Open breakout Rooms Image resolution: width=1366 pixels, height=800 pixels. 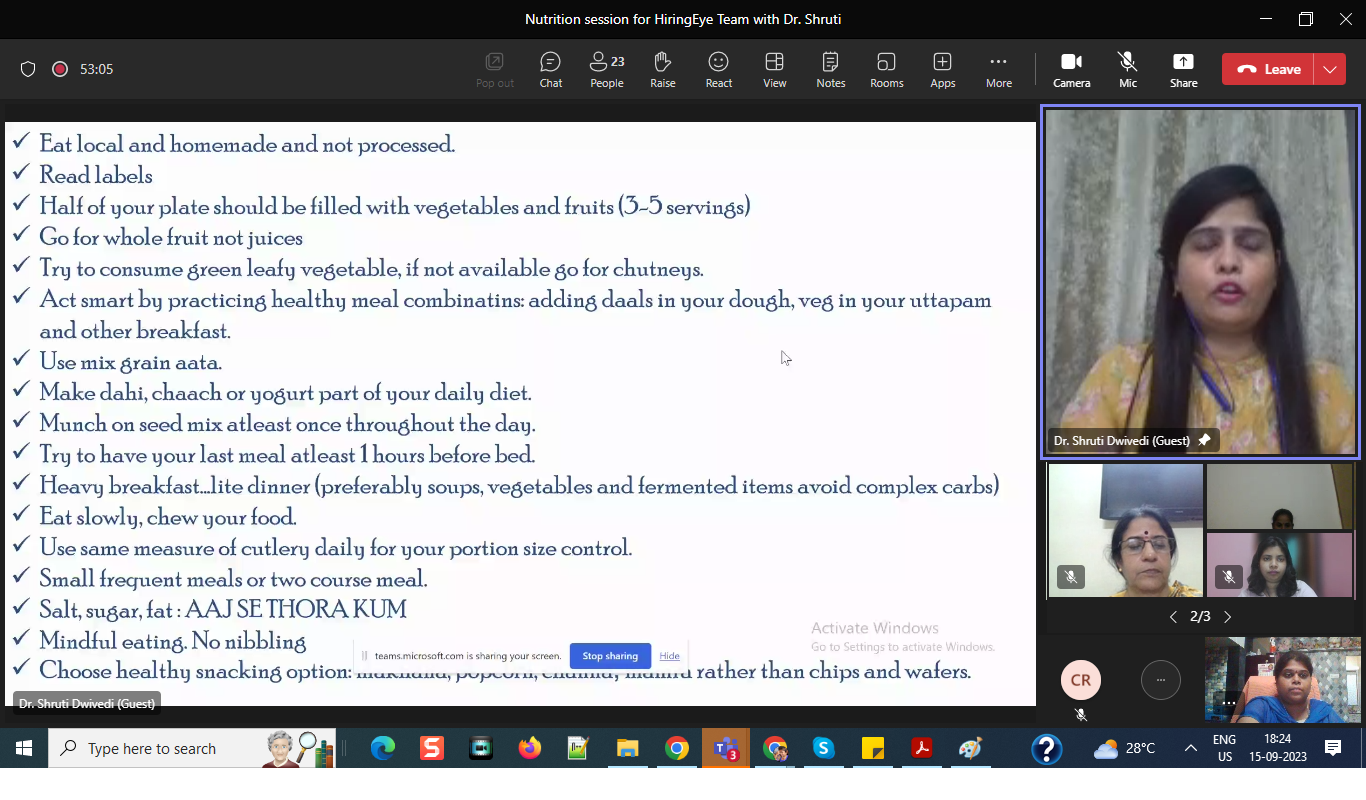[886, 70]
